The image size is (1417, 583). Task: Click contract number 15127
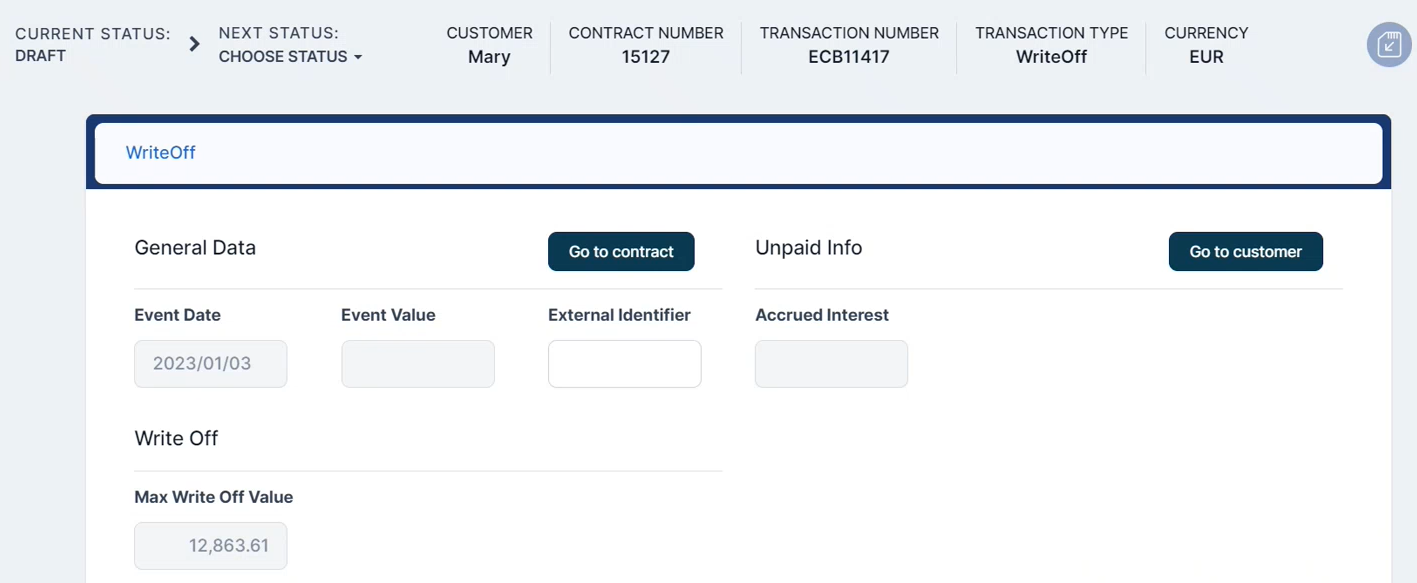click(x=645, y=57)
